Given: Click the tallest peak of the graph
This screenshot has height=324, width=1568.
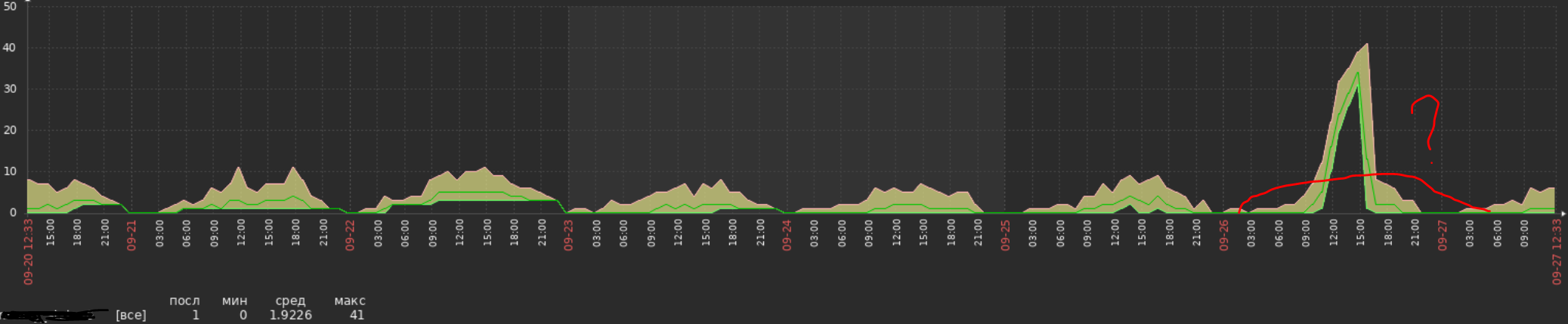Looking at the screenshot, I should (1367, 45).
